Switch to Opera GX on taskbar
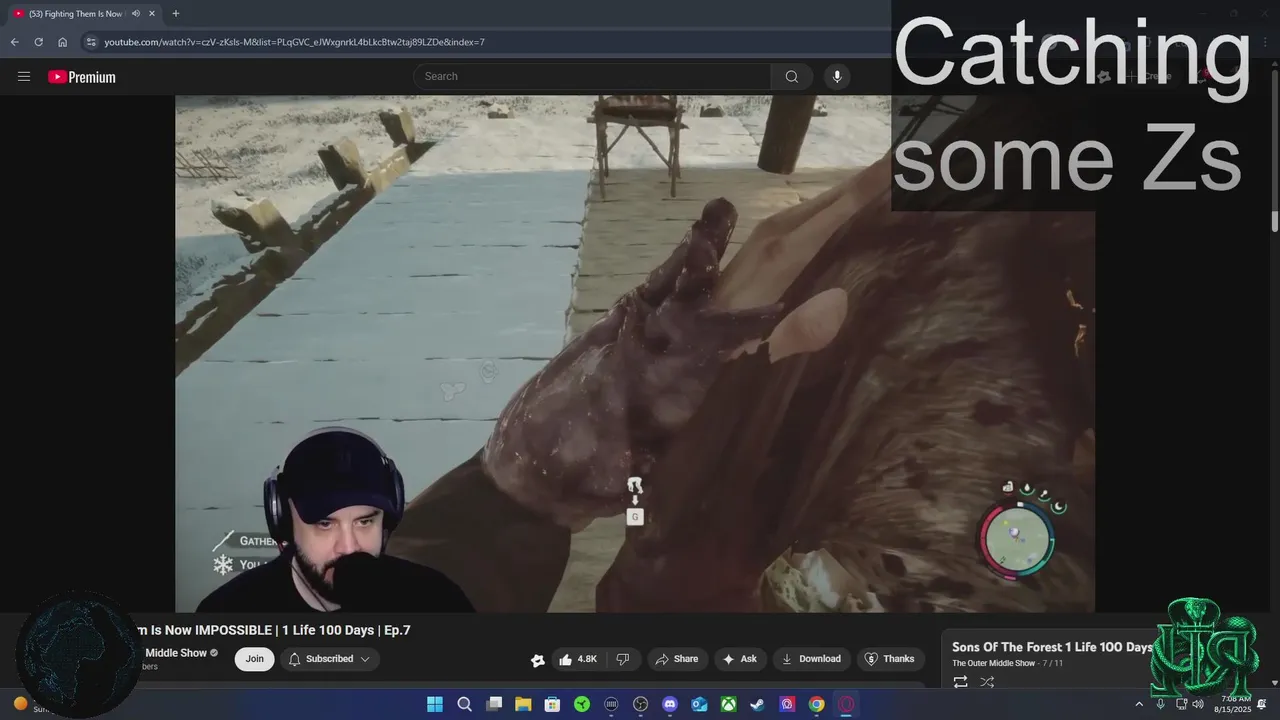Image resolution: width=1280 pixels, height=720 pixels. tap(846, 704)
